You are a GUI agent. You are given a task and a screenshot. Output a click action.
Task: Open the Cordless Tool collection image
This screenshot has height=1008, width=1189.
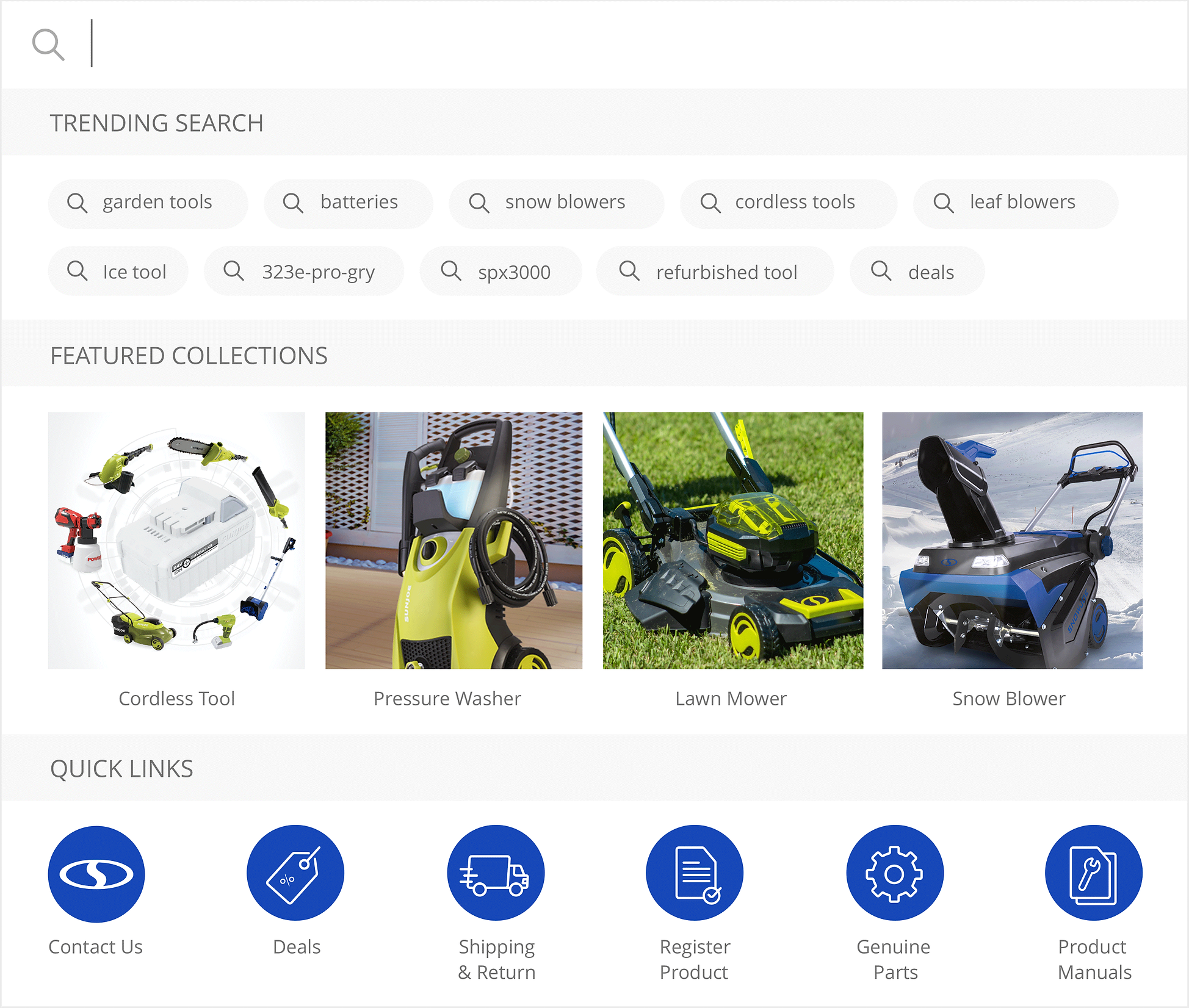point(176,541)
